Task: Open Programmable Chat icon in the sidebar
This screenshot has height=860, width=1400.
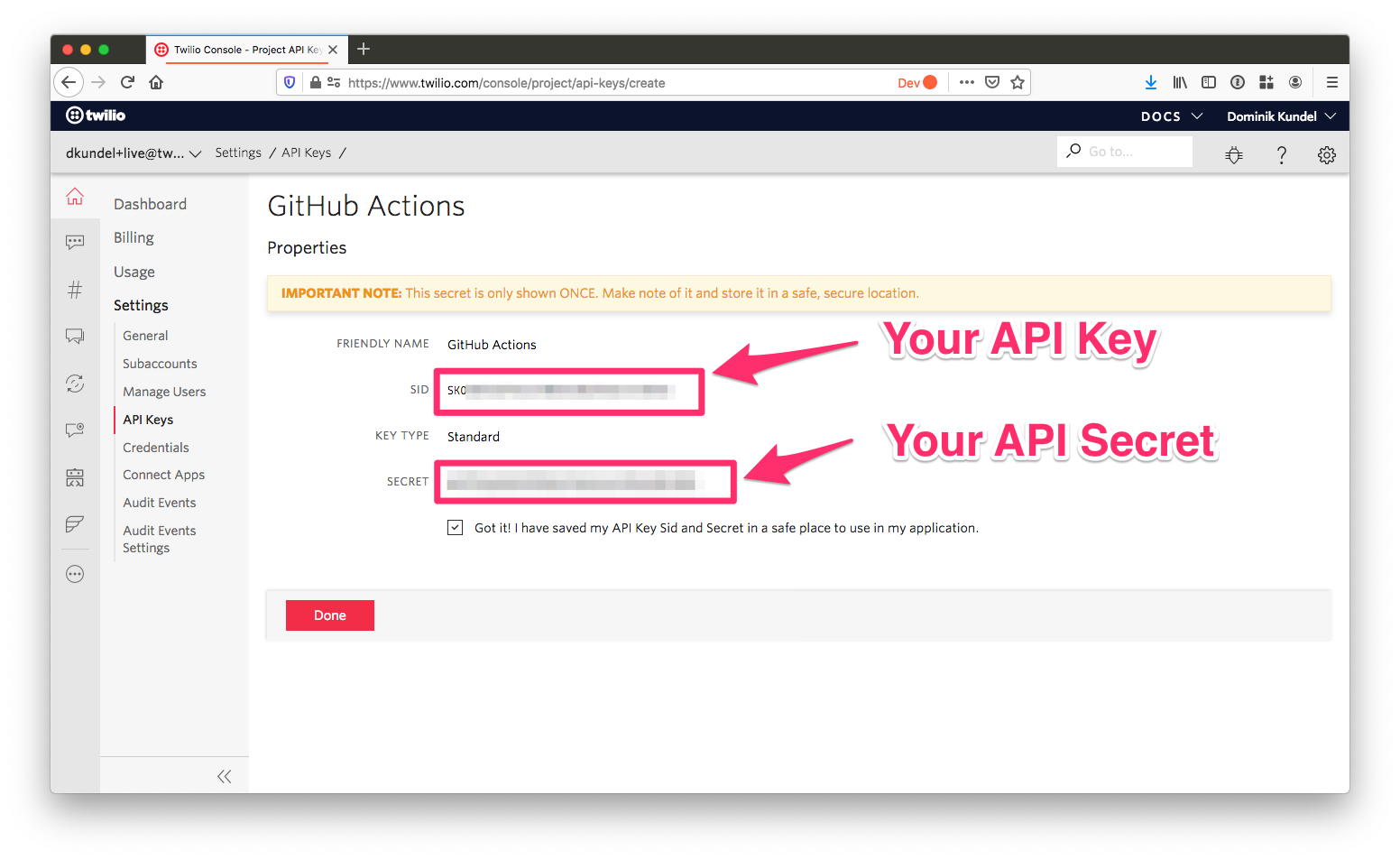Action: [x=75, y=337]
